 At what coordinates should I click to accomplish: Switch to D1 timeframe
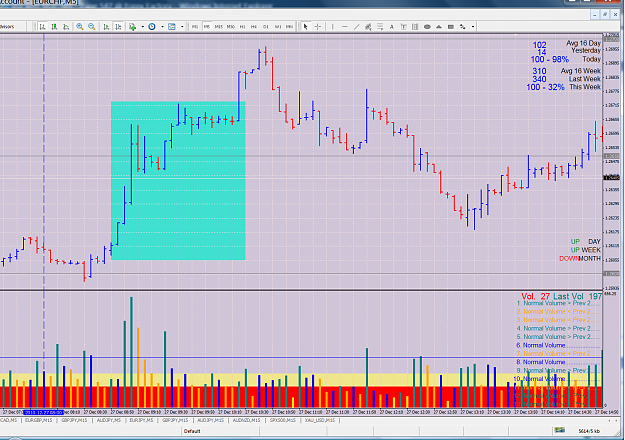(266, 27)
